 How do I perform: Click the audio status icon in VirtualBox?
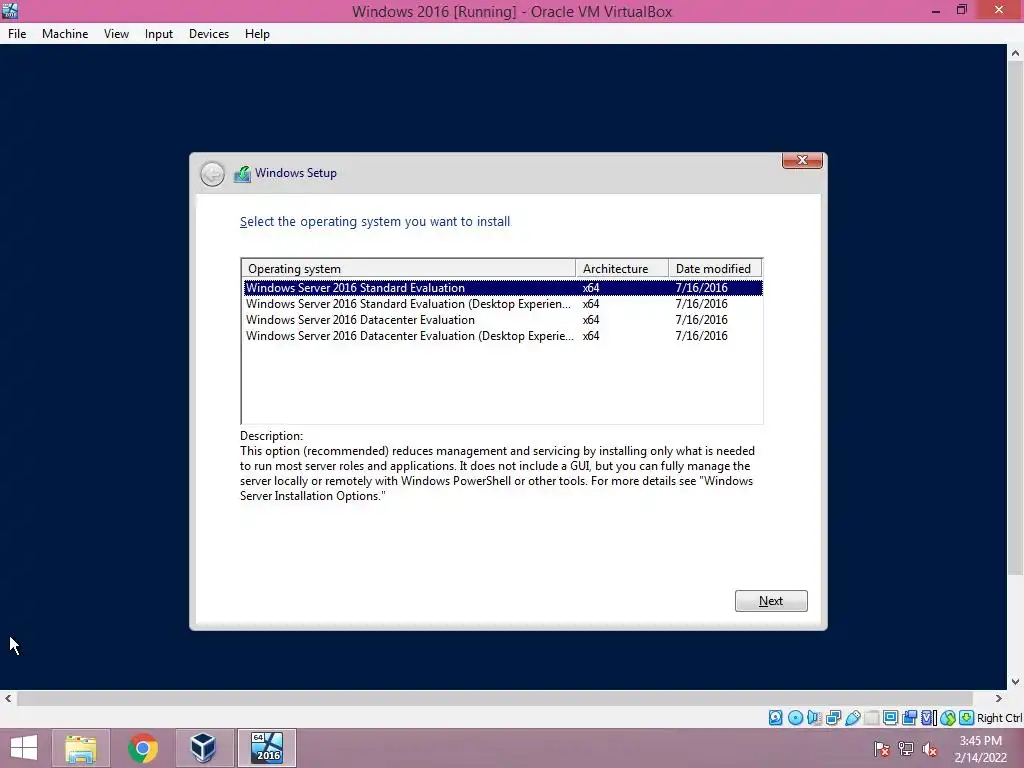(814, 718)
